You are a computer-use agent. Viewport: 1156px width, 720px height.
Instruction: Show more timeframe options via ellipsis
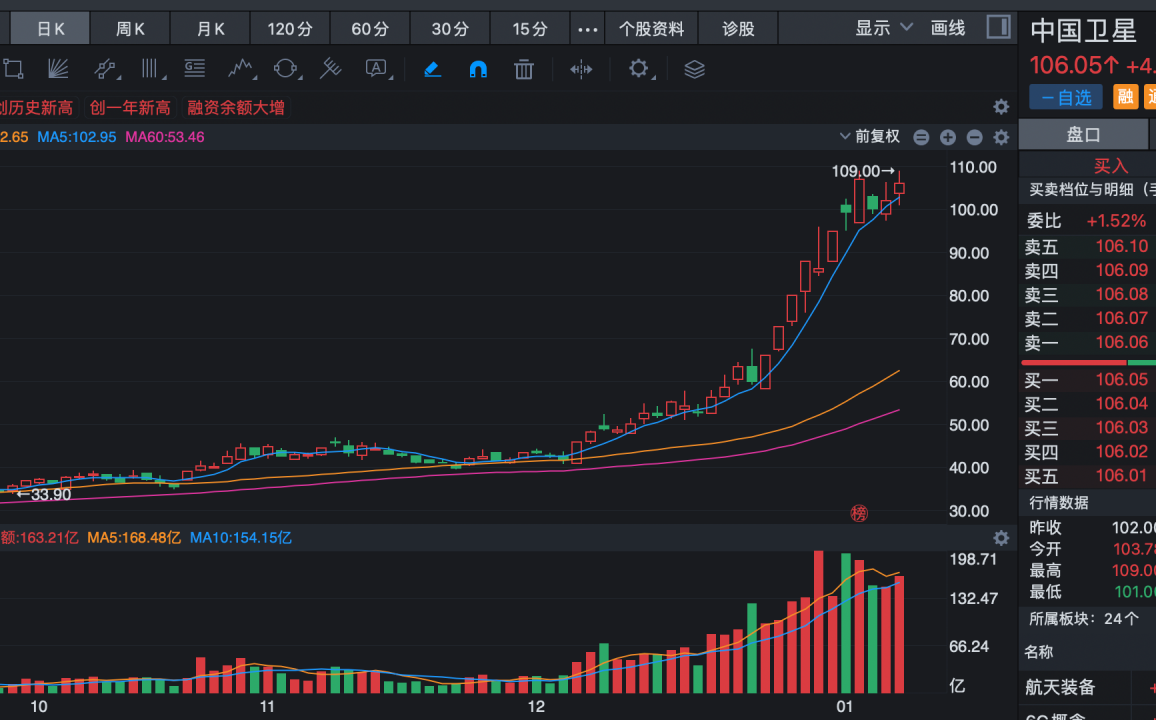[587, 29]
